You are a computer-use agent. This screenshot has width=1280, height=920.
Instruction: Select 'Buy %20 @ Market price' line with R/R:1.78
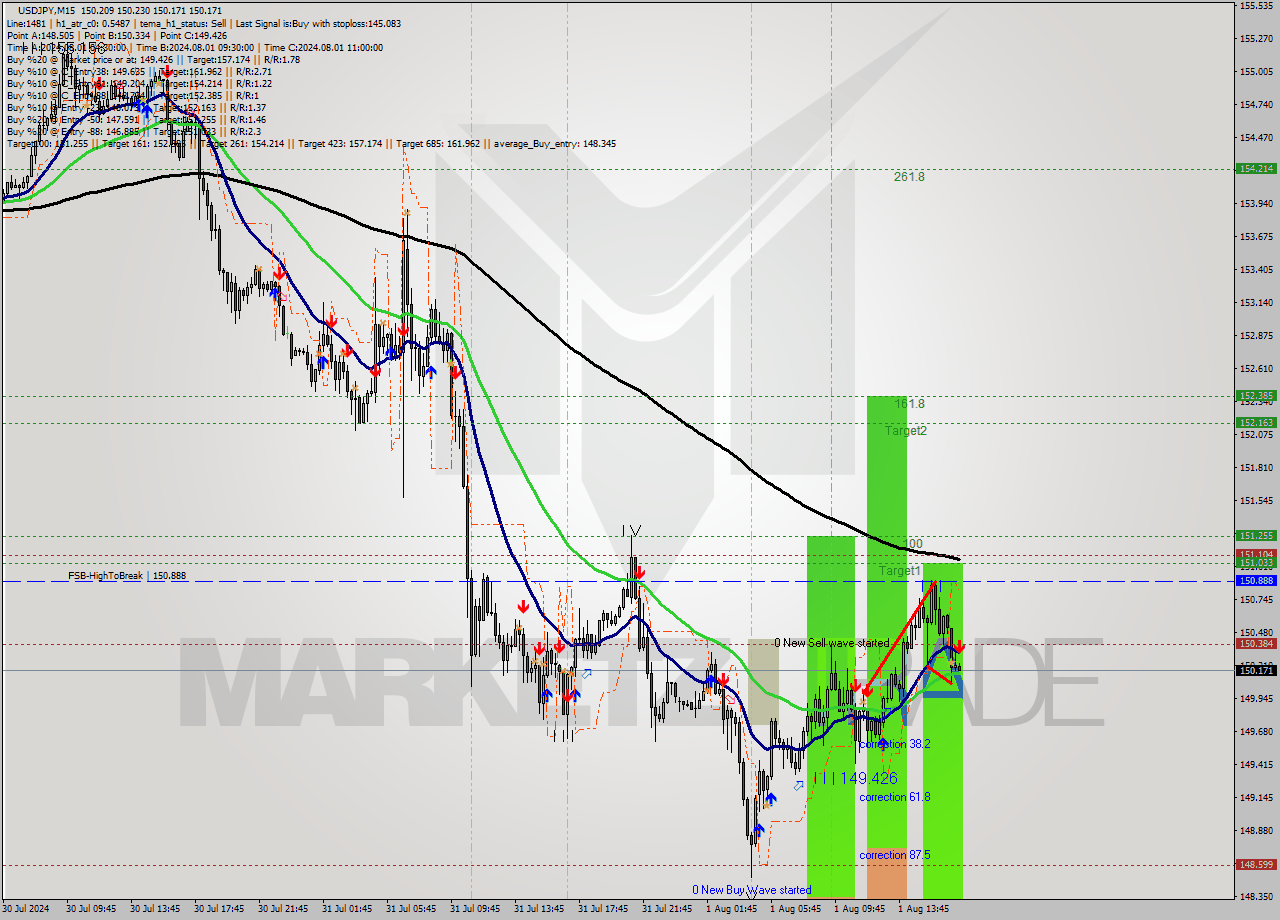click(153, 59)
